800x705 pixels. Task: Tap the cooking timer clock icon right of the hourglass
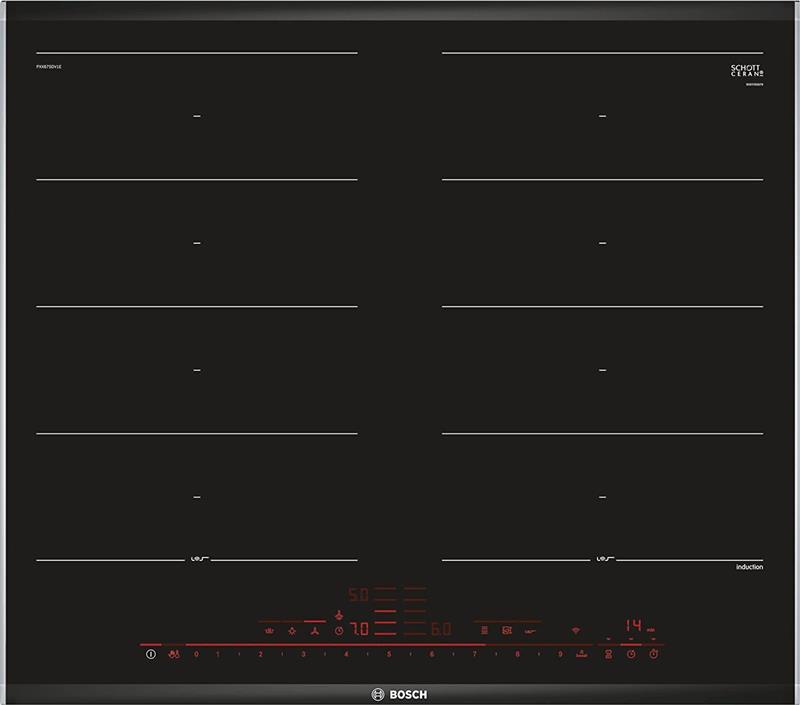[631, 654]
